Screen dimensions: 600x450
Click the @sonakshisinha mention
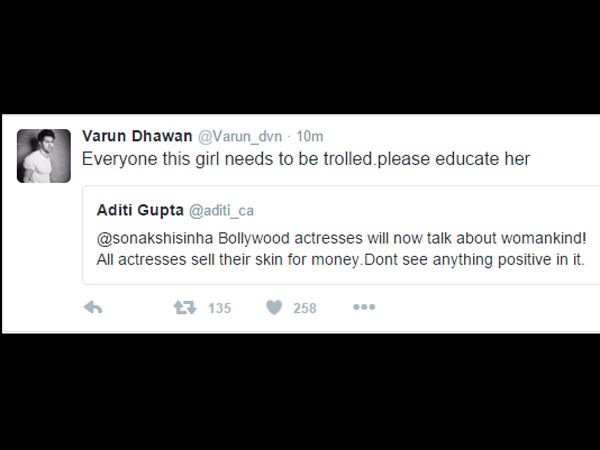coord(154,236)
